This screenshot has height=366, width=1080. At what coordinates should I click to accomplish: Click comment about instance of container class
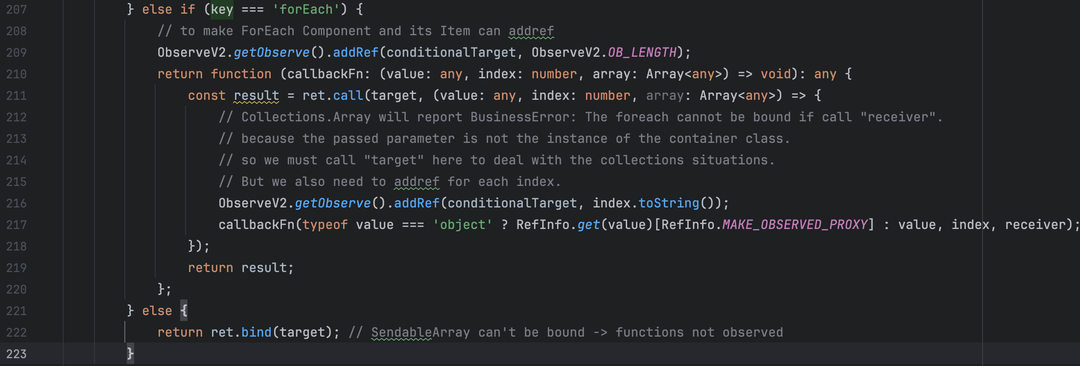504,139
